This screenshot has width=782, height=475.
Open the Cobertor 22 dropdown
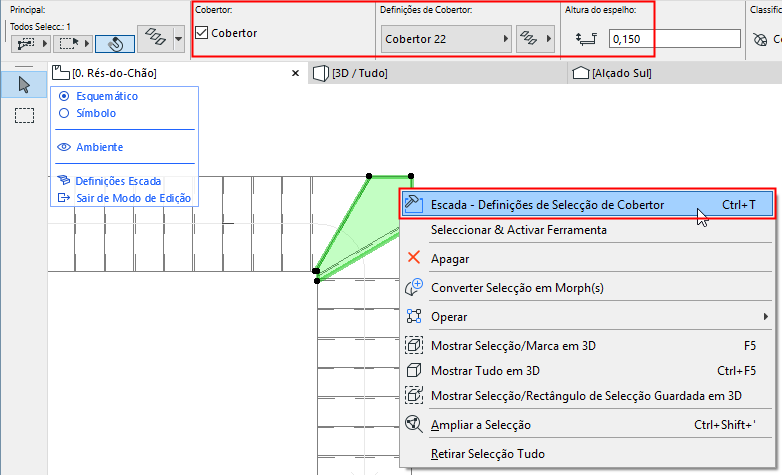point(446,39)
